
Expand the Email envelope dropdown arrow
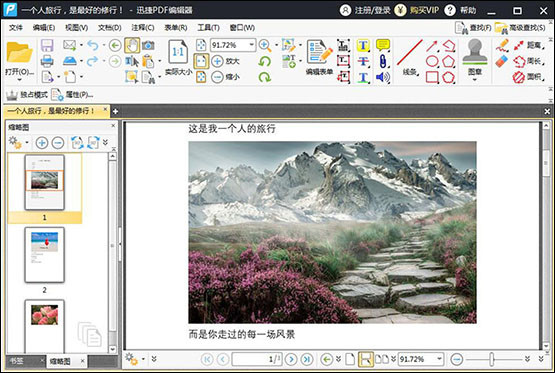[81, 45]
